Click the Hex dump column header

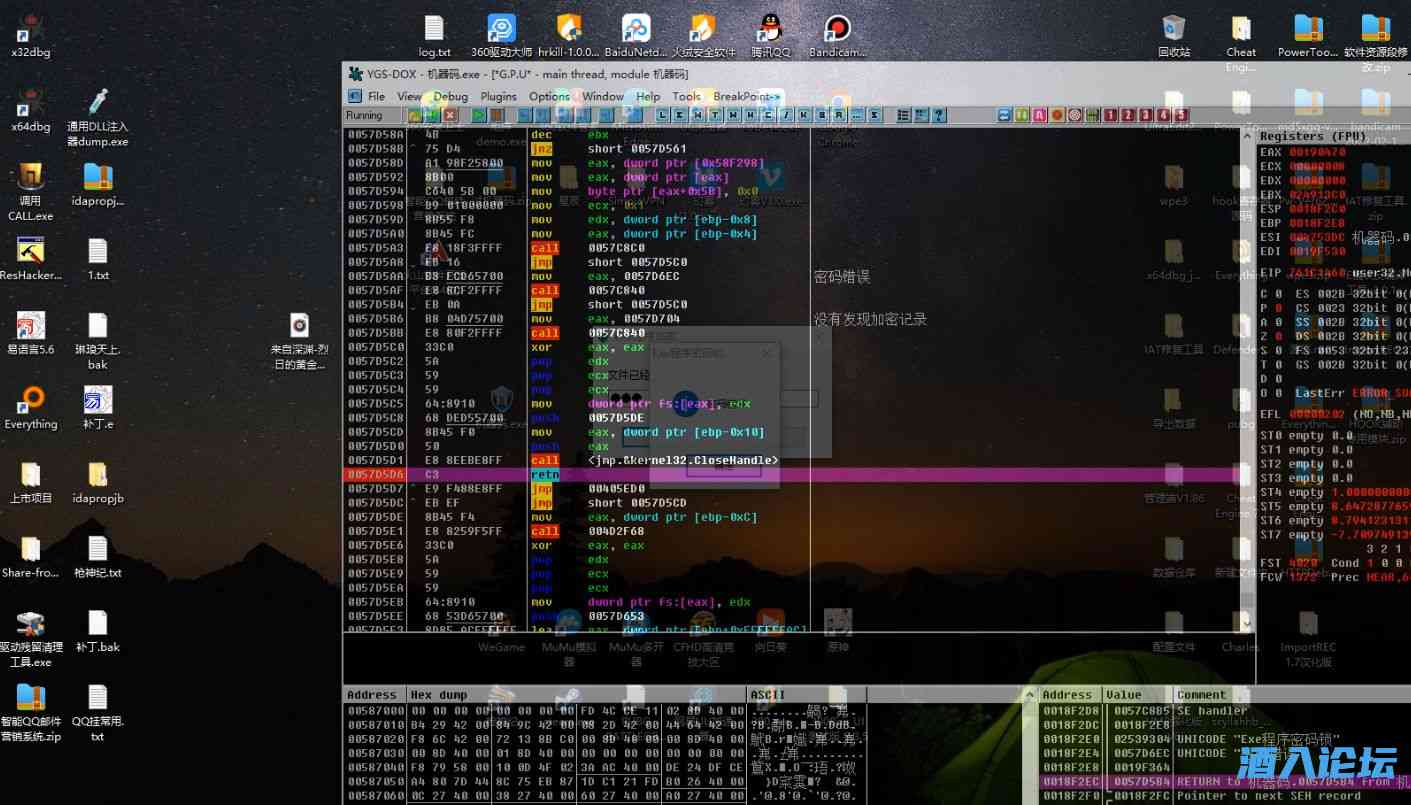437,695
